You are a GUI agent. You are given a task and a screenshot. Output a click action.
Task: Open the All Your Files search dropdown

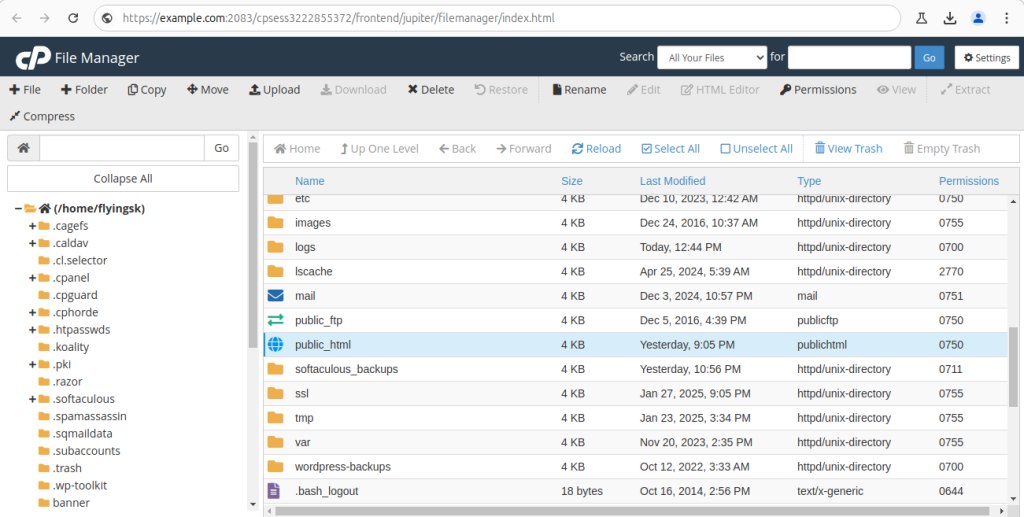pos(711,58)
